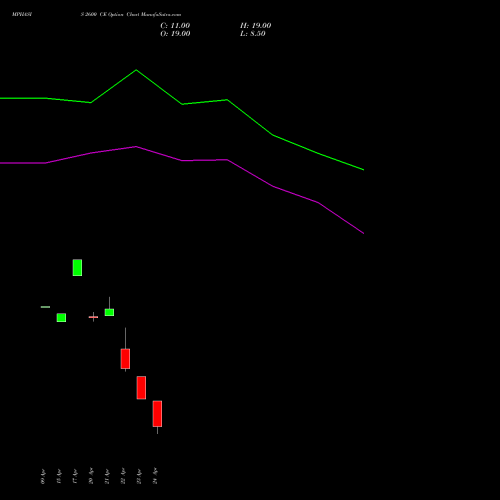The image size is (500, 500).
Task: Click the peak of the purple line
Action: (136, 146)
